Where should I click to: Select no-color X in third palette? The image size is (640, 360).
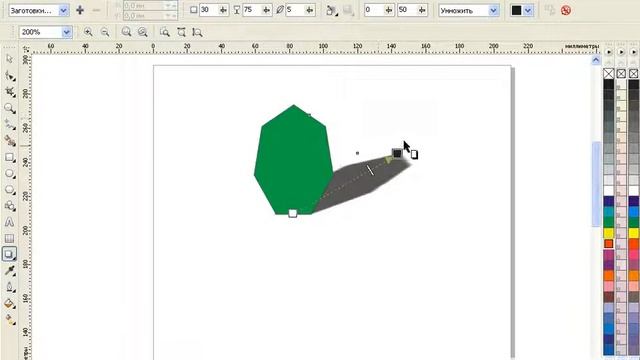click(x=633, y=73)
